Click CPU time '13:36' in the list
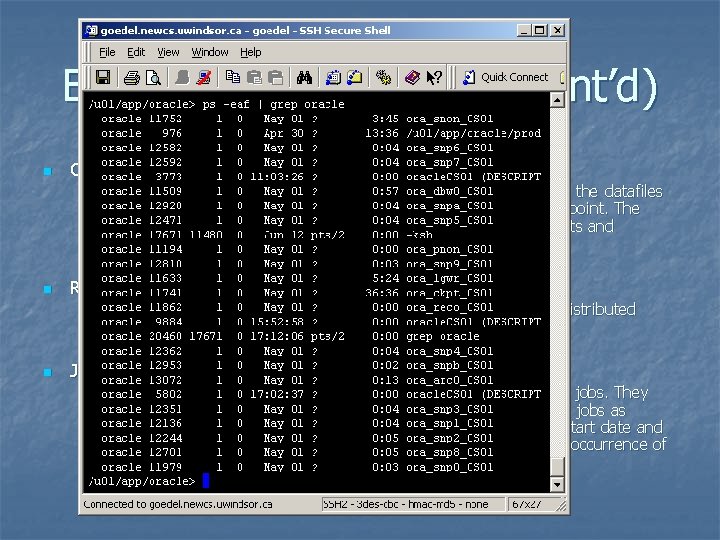720x540 pixels. click(382, 133)
